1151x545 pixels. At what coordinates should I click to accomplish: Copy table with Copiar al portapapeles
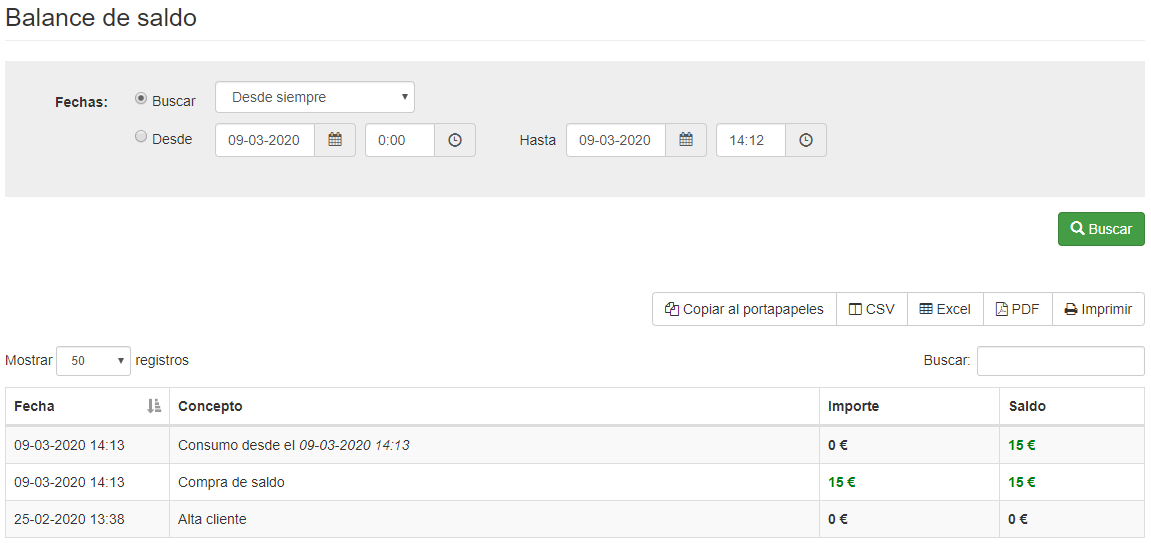pyautogui.click(x=744, y=309)
